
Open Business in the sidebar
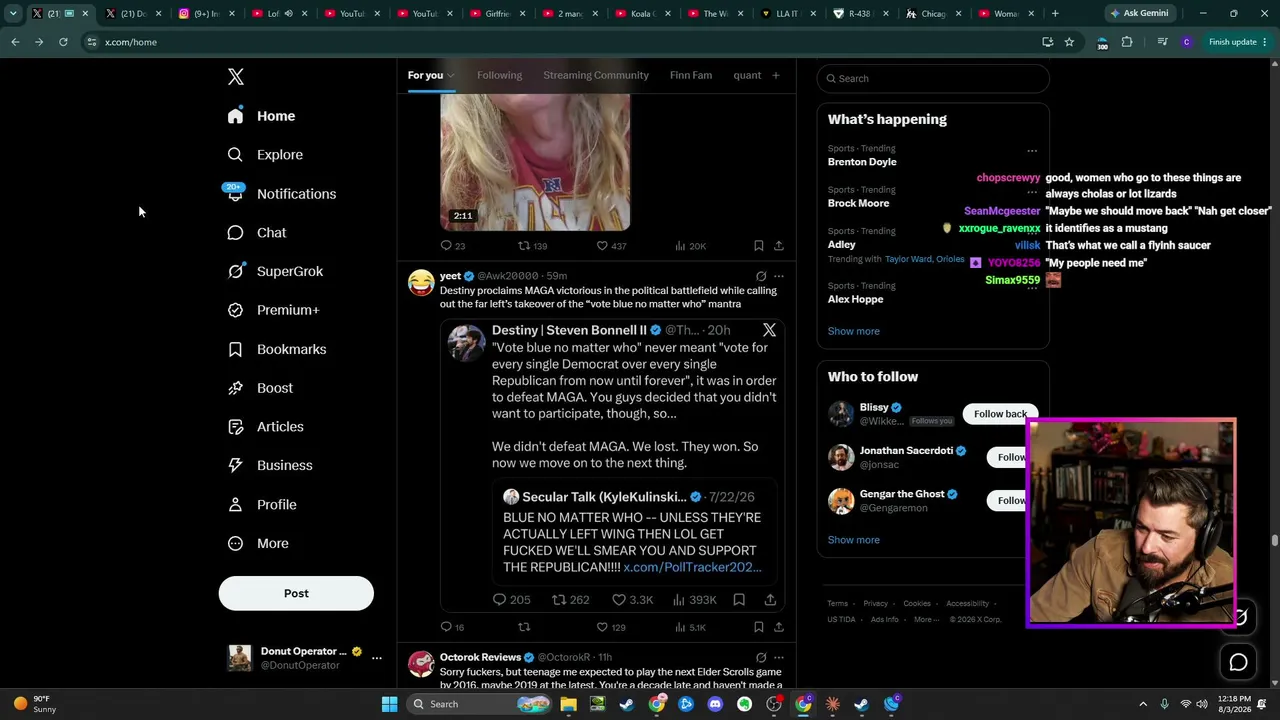(x=270, y=465)
